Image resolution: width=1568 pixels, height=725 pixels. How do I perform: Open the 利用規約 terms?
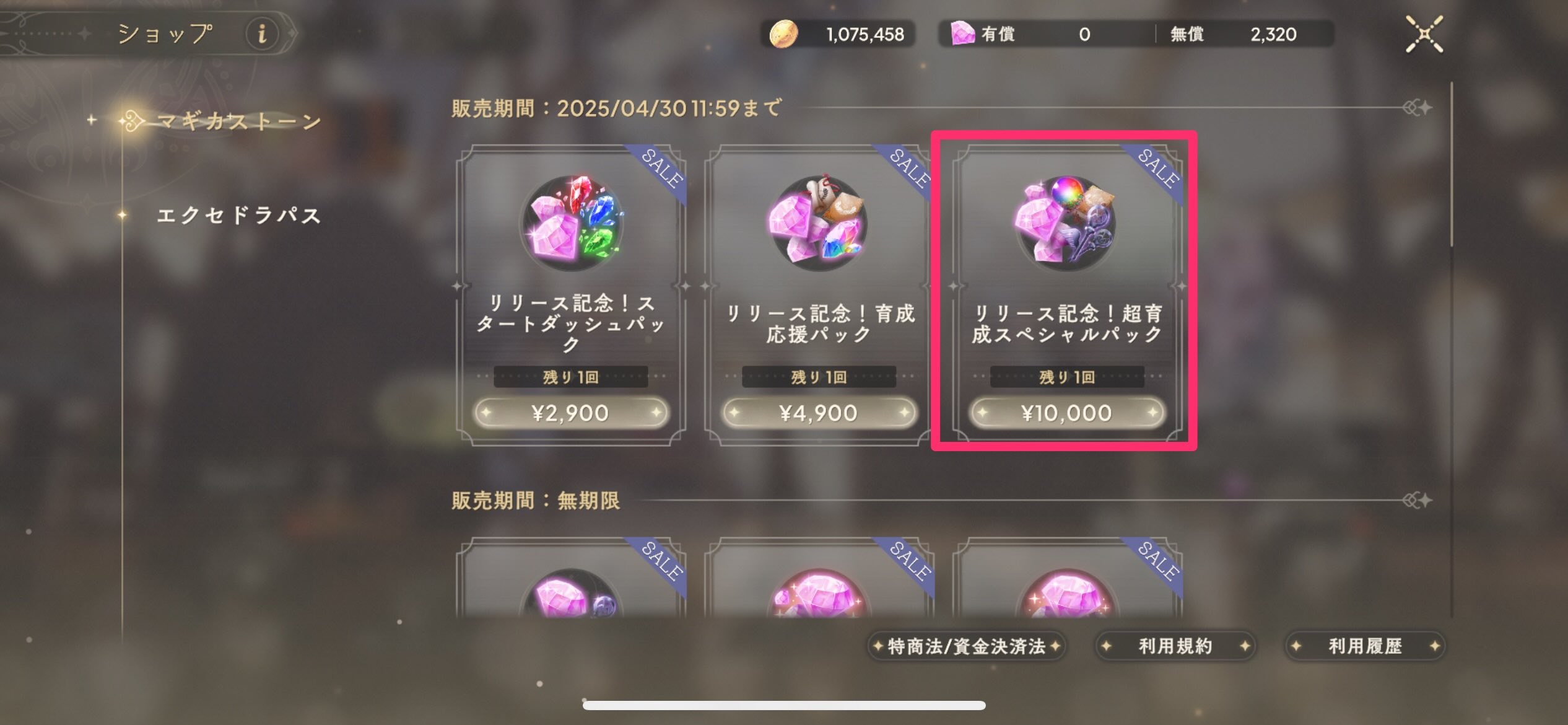click(x=1175, y=646)
